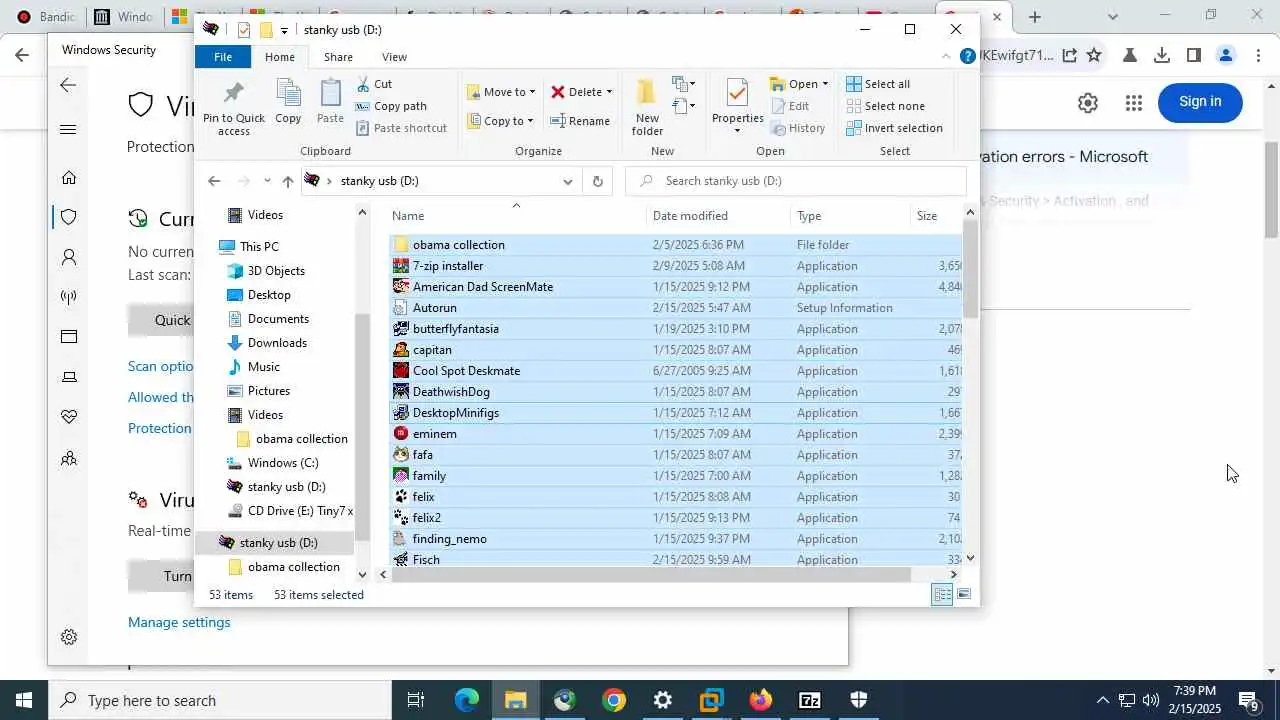This screenshot has height=720, width=1280.
Task: Click the Cut scissors button
Action: point(373,84)
